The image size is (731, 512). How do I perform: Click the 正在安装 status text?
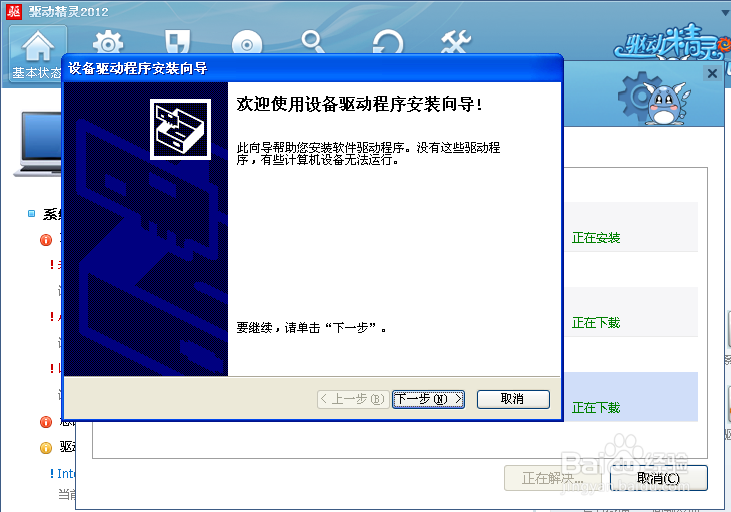tap(596, 238)
